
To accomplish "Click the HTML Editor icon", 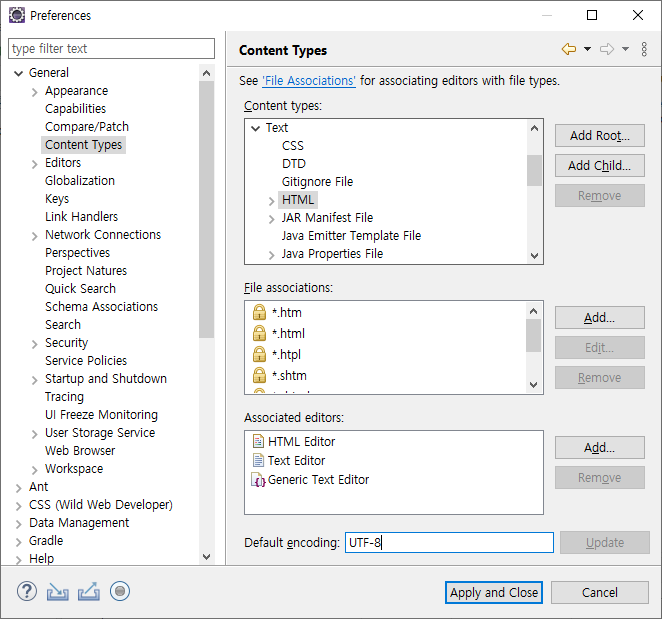I will [x=258, y=441].
